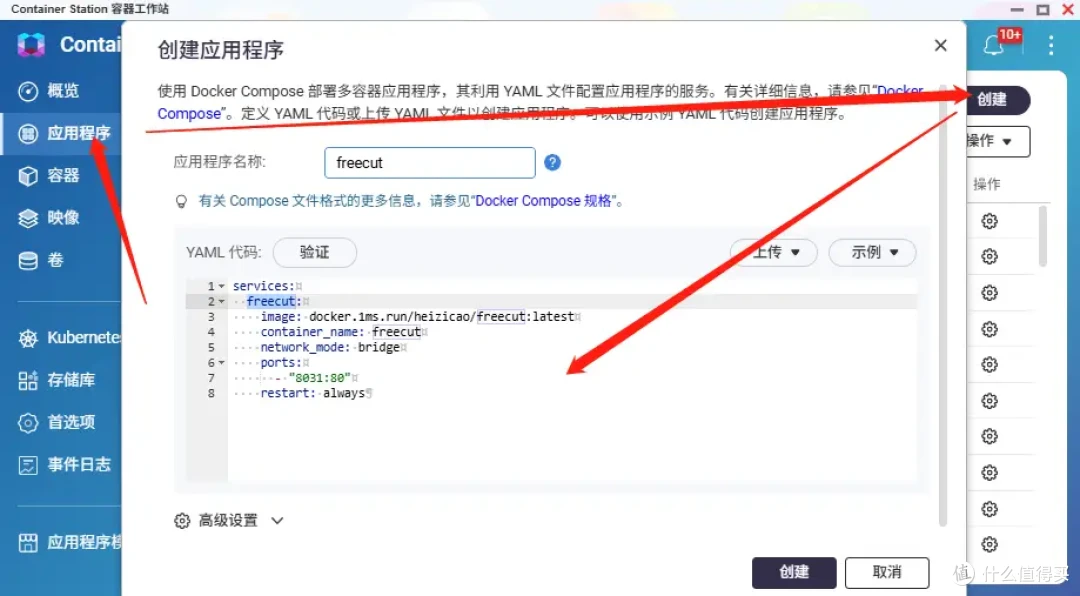The width and height of the screenshot is (1080, 596).
Task: Close the Create Application dialog
Action: pyautogui.click(x=940, y=45)
